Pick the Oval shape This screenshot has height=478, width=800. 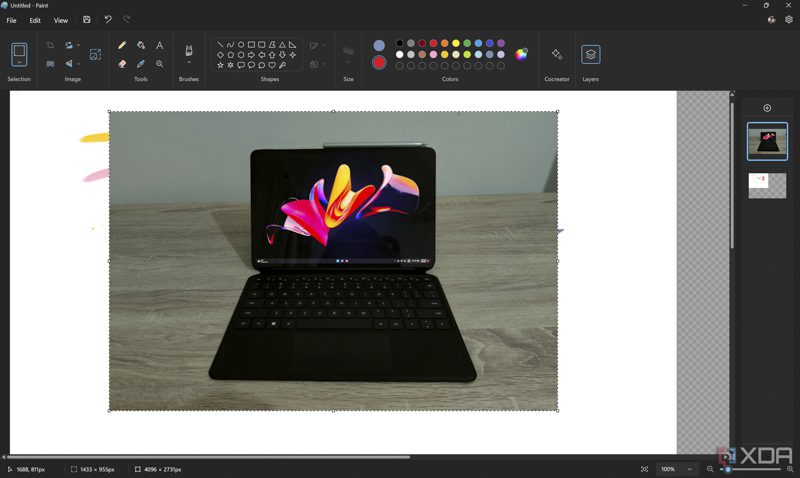[241, 45]
